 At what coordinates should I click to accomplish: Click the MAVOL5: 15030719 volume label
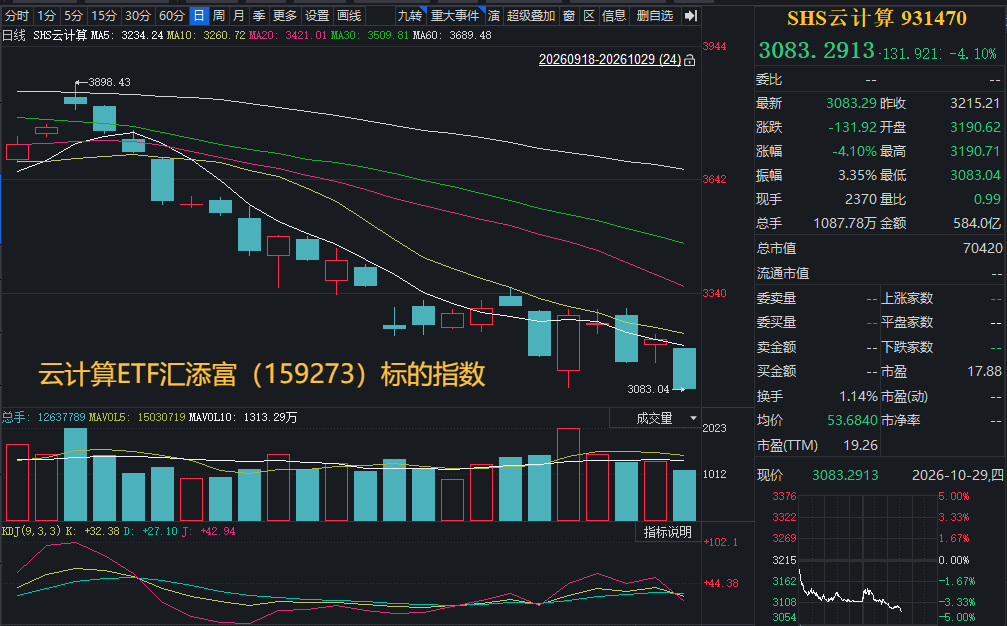pyautogui.click(x=137, y=417)
